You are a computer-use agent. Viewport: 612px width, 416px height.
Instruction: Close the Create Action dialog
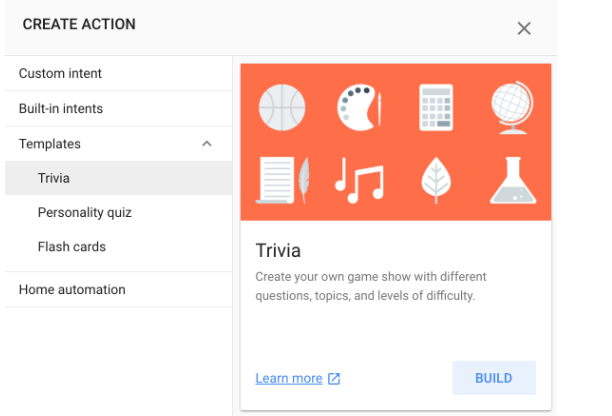pyautogui.click(x=524, y=28)
